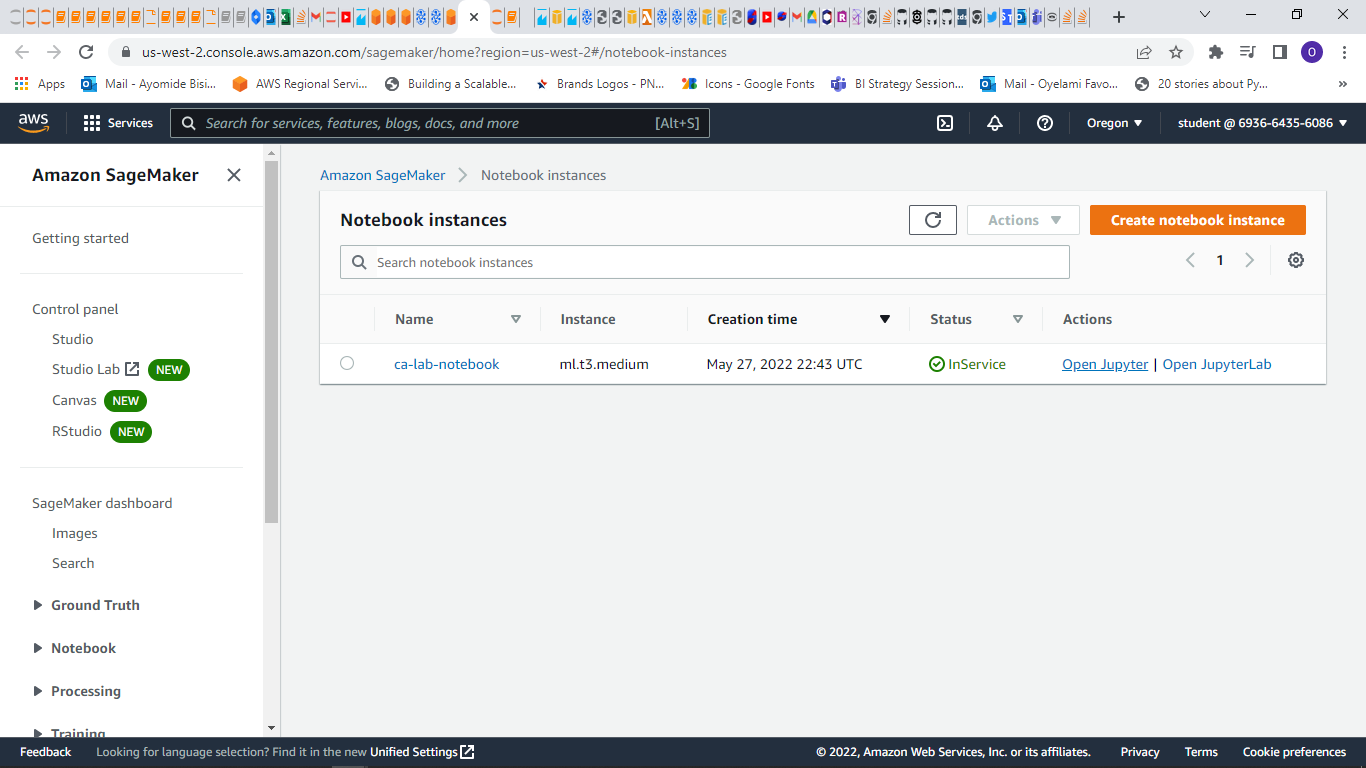Refresh the notebook instances list

click(932, 219)
